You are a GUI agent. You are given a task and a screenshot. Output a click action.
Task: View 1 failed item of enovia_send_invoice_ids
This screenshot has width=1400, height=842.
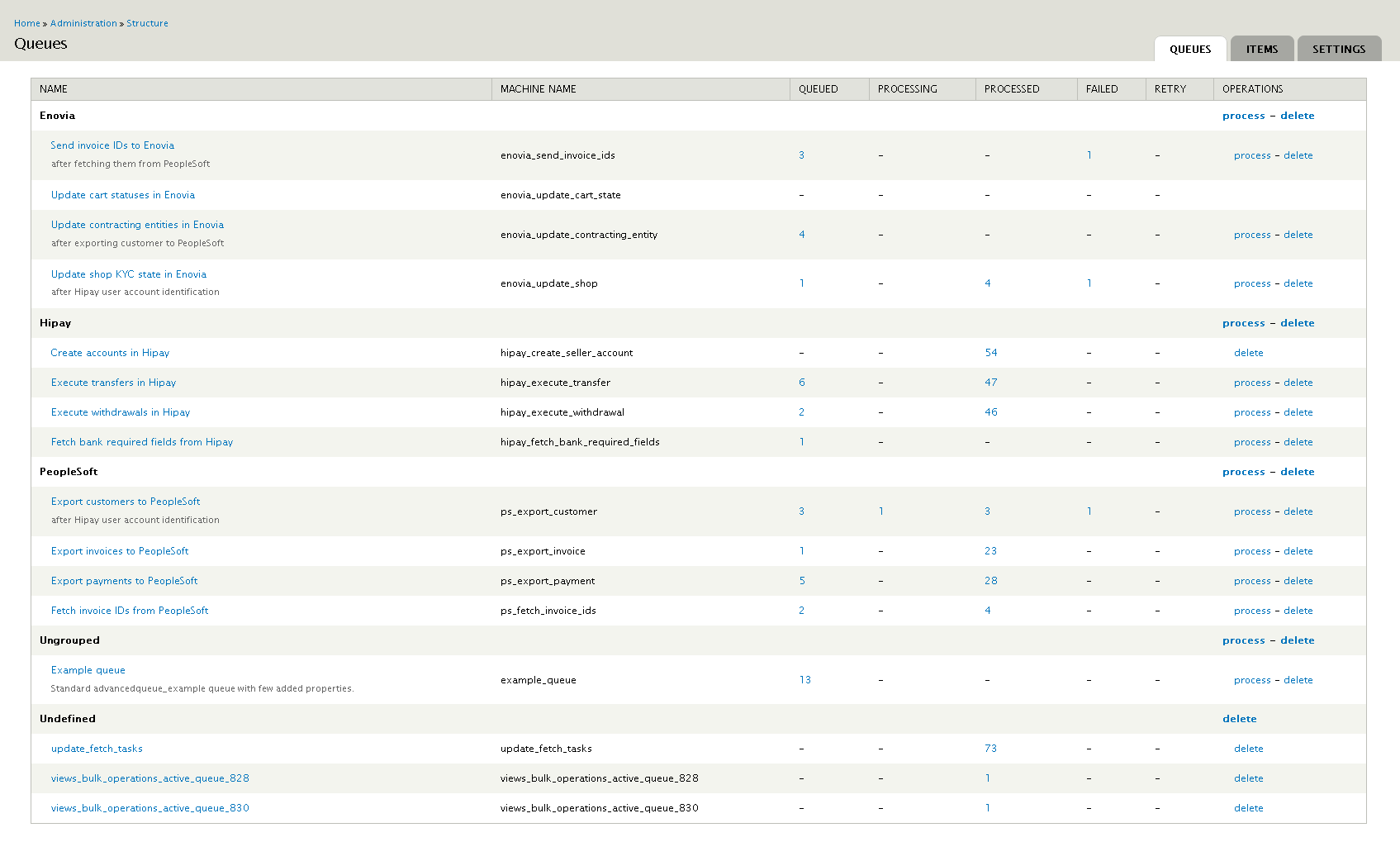pos(1089,155)
